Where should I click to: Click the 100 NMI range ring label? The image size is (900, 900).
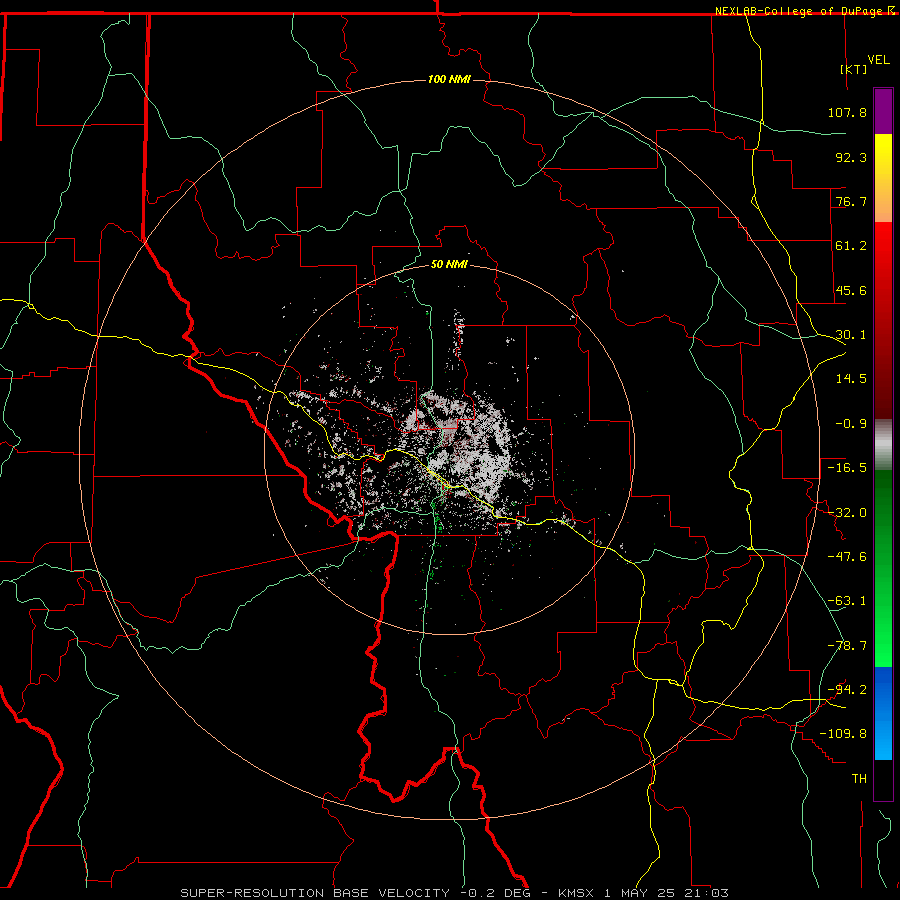(449, 79)
